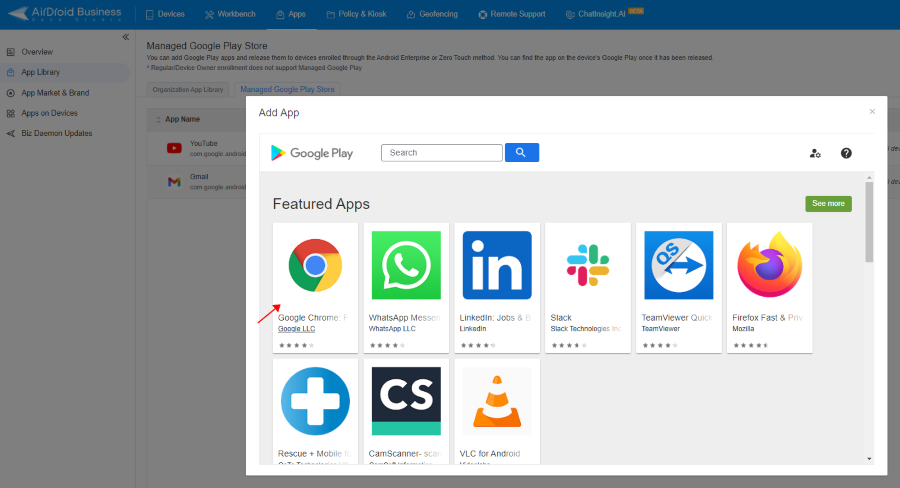
Task: Close the Add App dialog
Action: point(872,111)
